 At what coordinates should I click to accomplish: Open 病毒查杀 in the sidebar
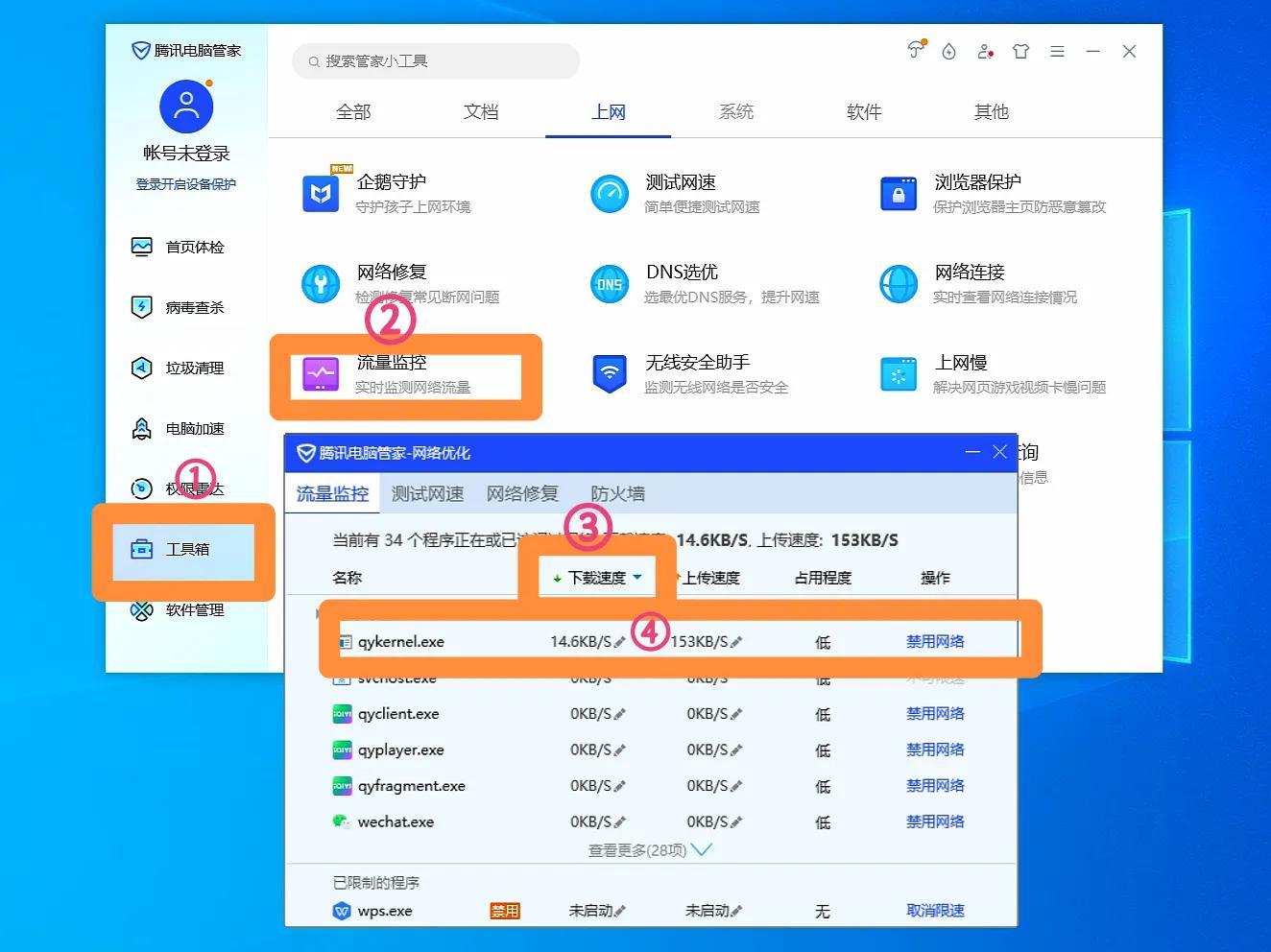click(178, 307)
